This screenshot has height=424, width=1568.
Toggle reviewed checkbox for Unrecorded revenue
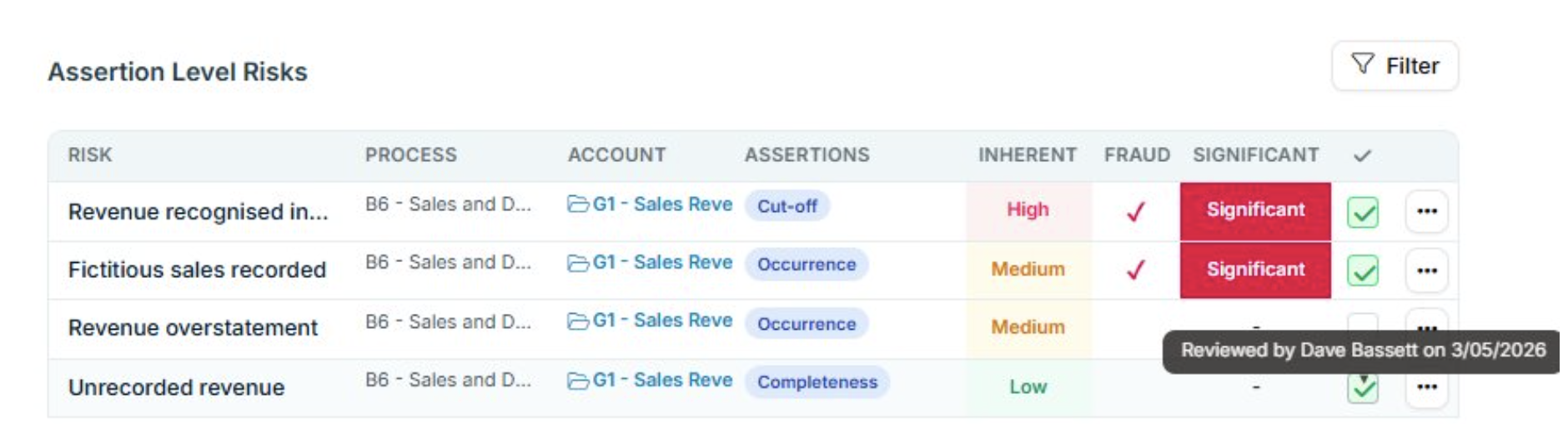click(x=1362, y=388)
